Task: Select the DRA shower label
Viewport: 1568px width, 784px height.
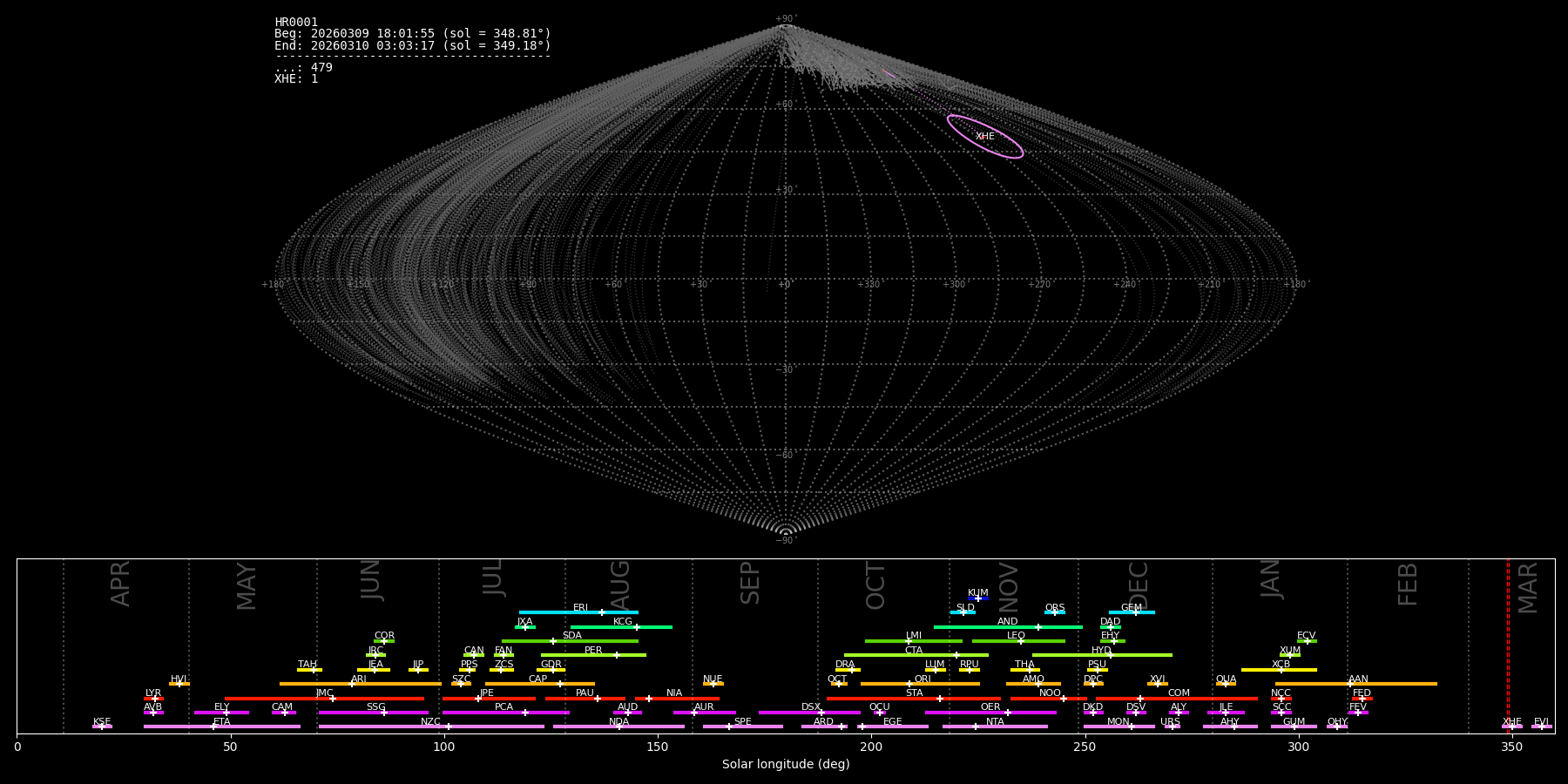Action: click(845, 665)
